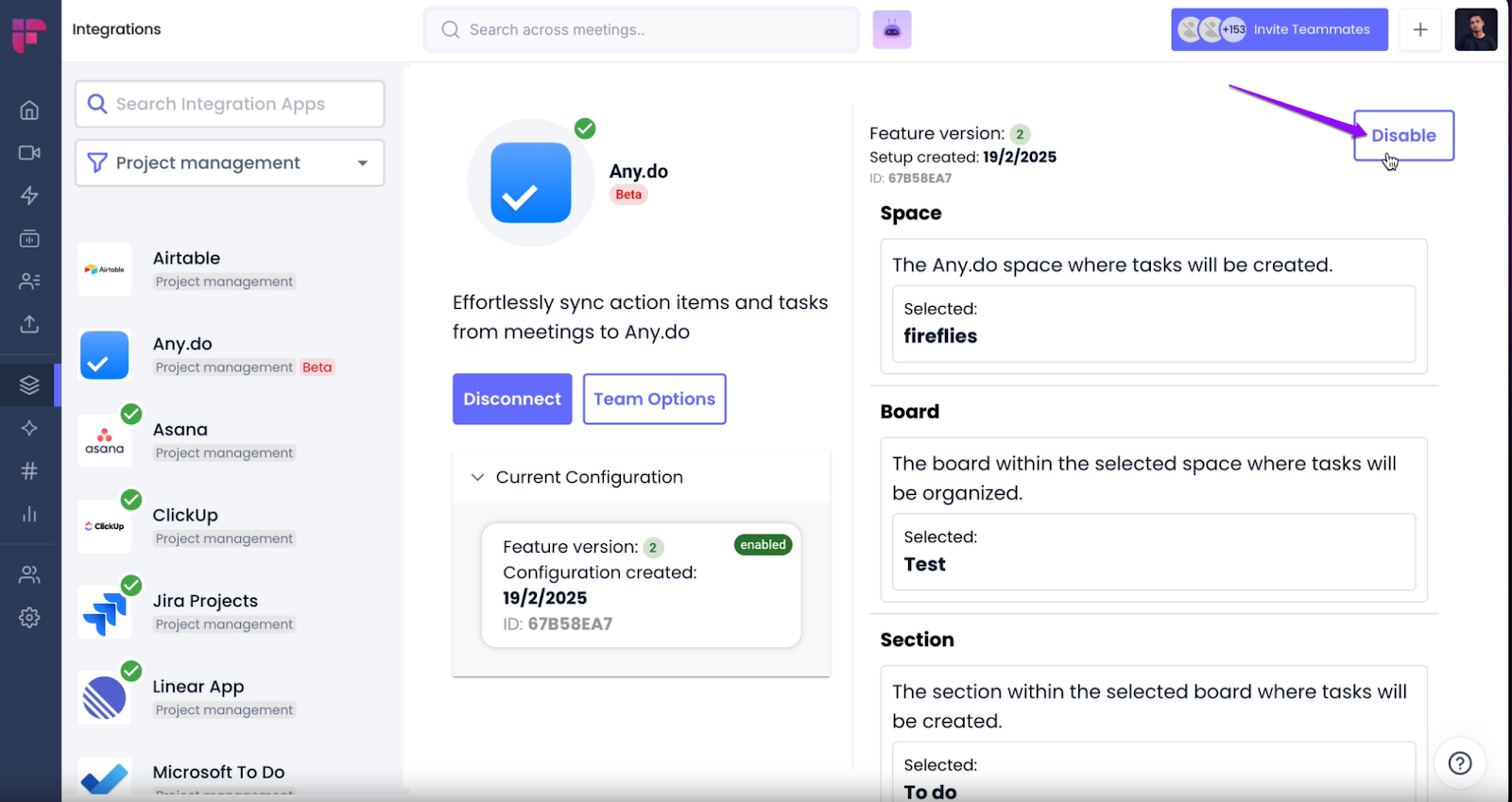
Task: Open the video camera meetings icon
Action: [x=29, y=153]
